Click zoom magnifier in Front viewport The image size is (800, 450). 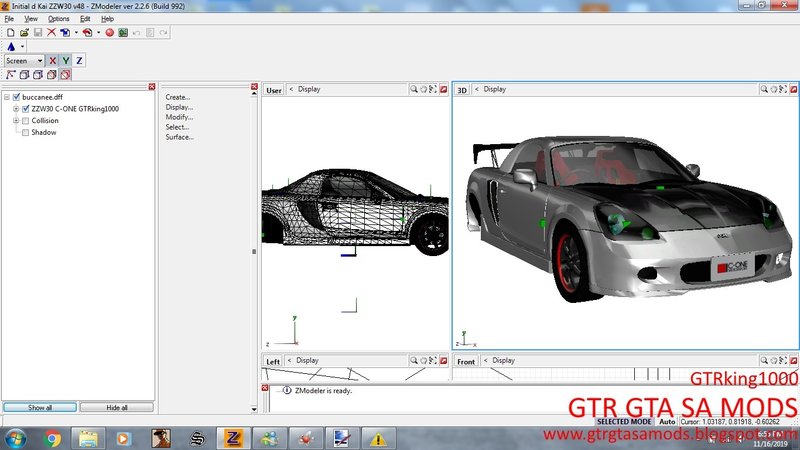click(764, 360)
